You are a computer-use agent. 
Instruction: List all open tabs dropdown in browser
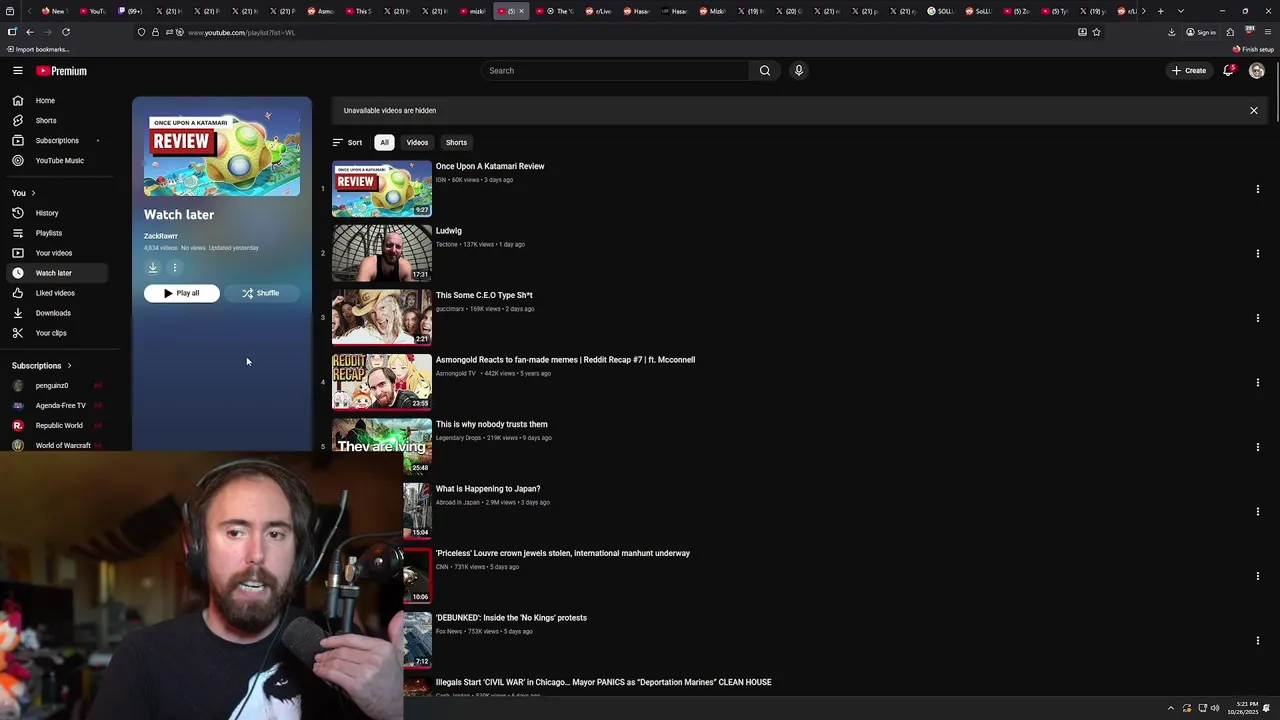pos(1181,11)
